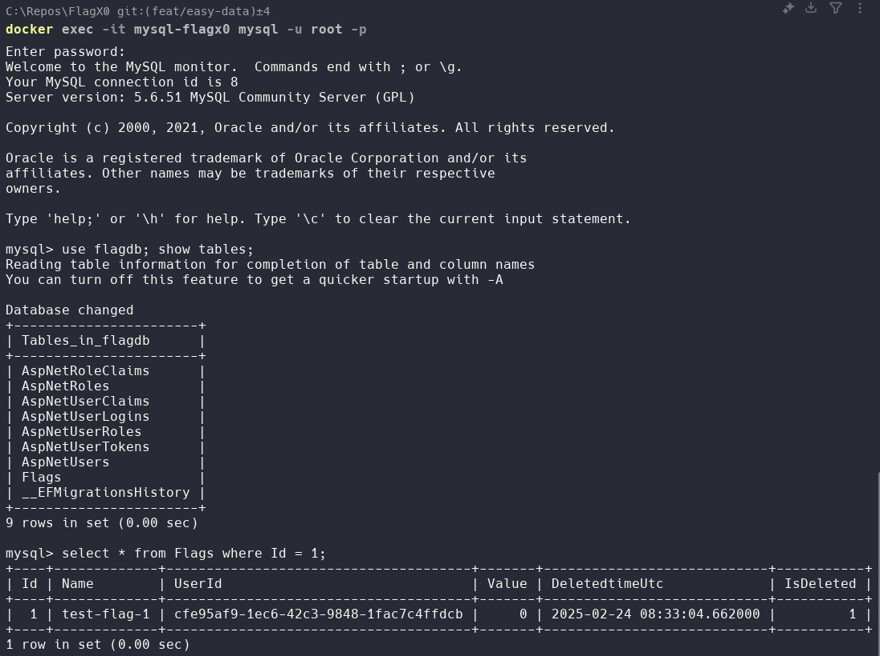Click the UserId GUID value cfe95af9

pos(318,614)
